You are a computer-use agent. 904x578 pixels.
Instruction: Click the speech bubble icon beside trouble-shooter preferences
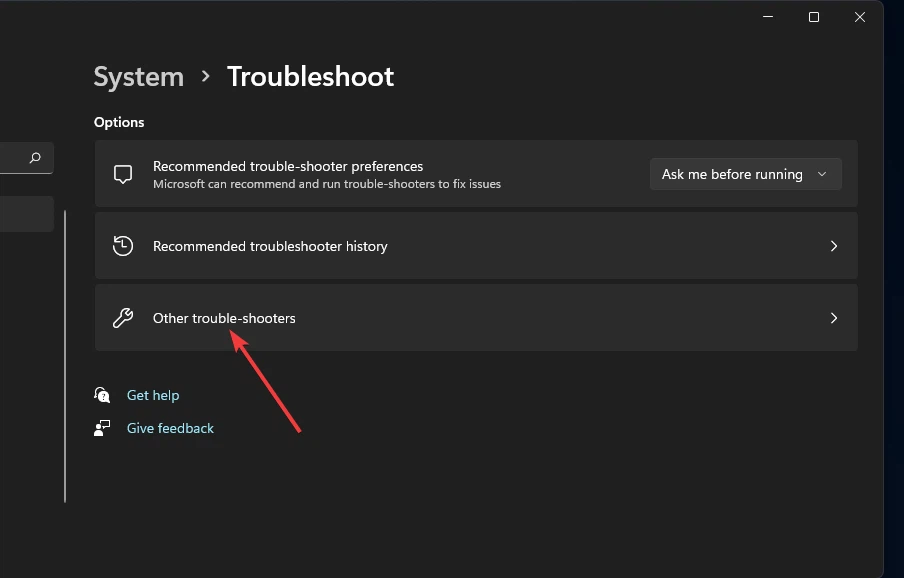coord(123,174)
